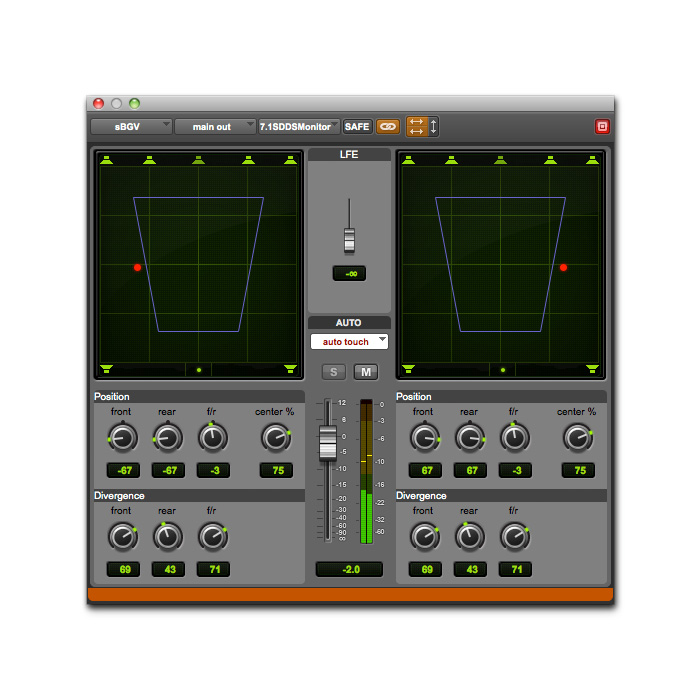This screenshot has width=700, height=700.
Task: Click top-left speaker icon in left panner
Action: pyautogui.click(x=106, y=160)
